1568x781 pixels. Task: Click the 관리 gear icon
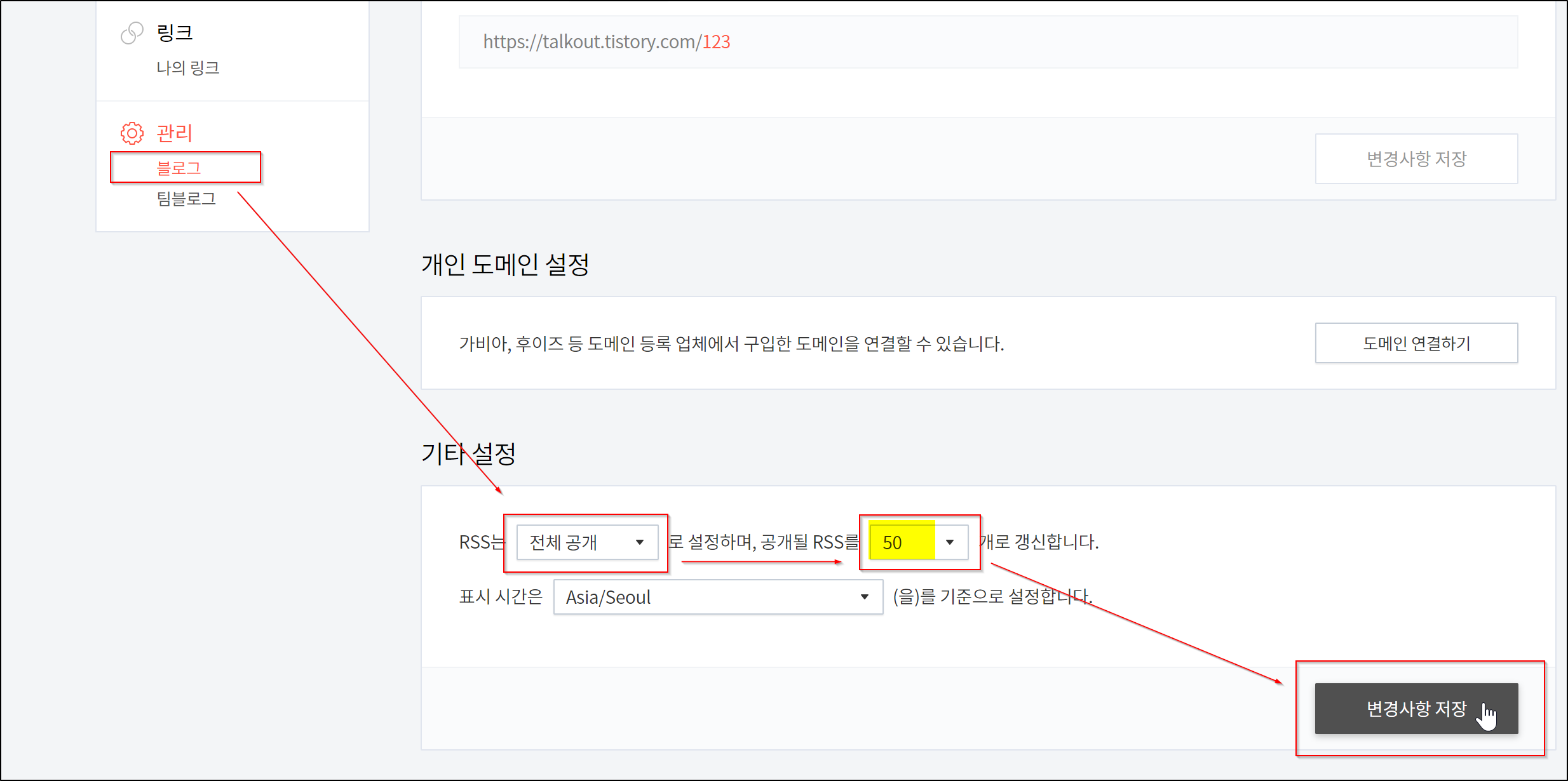click(132, 133)
